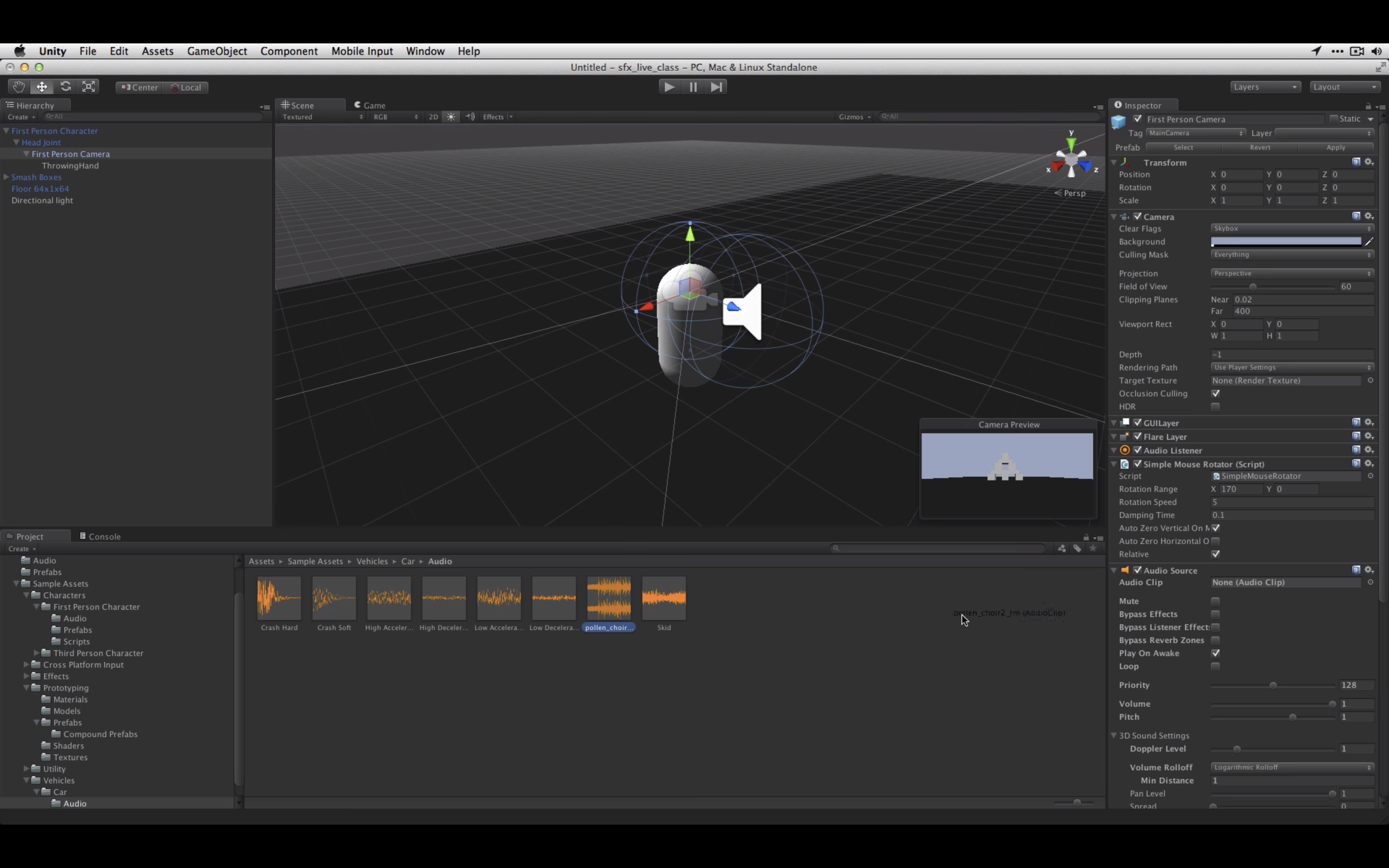Select the Rotate tool

pyautogui.click(x=66, y=86)
